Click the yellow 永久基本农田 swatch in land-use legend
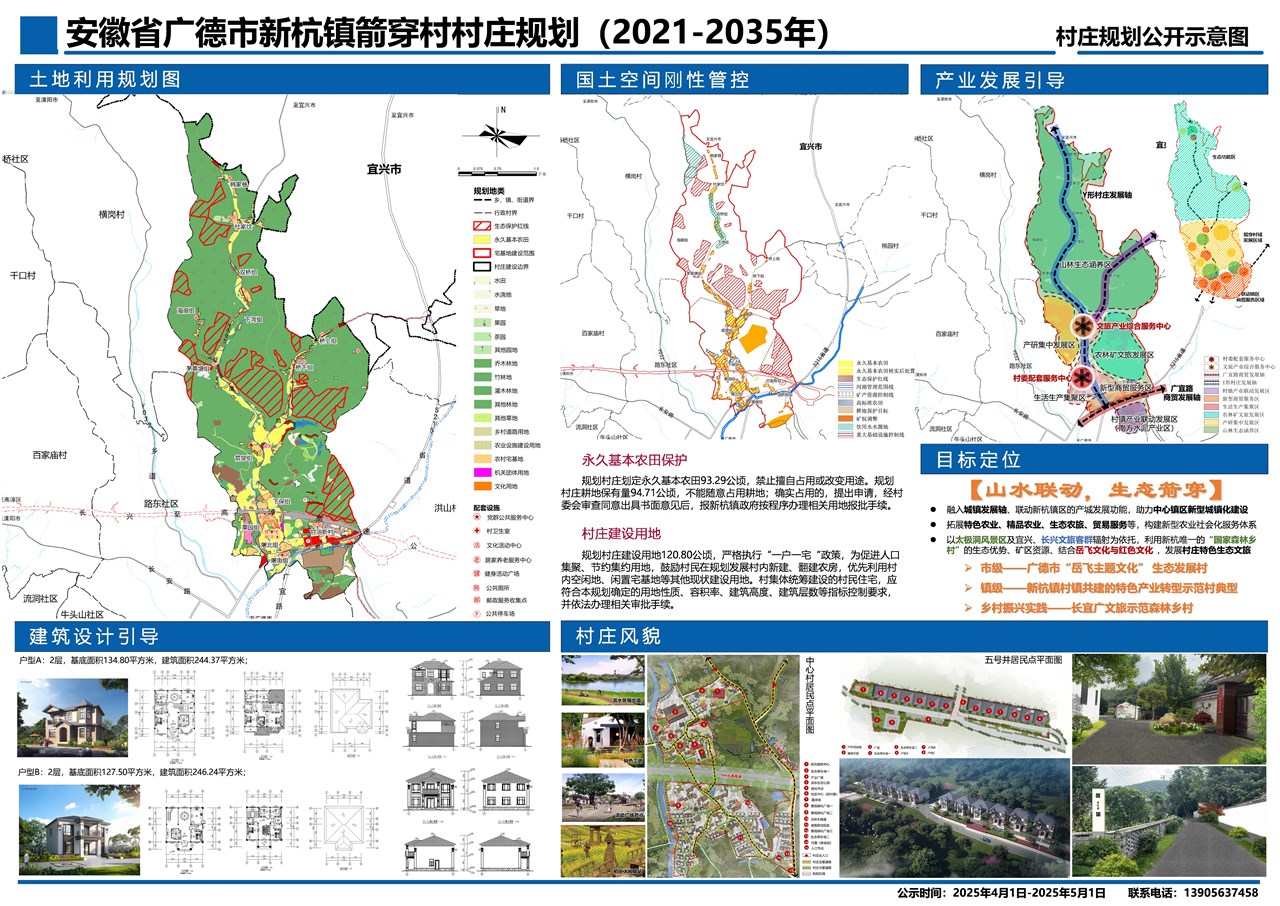Viewport: 1280px width, 906px height. (x=481, y=241)
